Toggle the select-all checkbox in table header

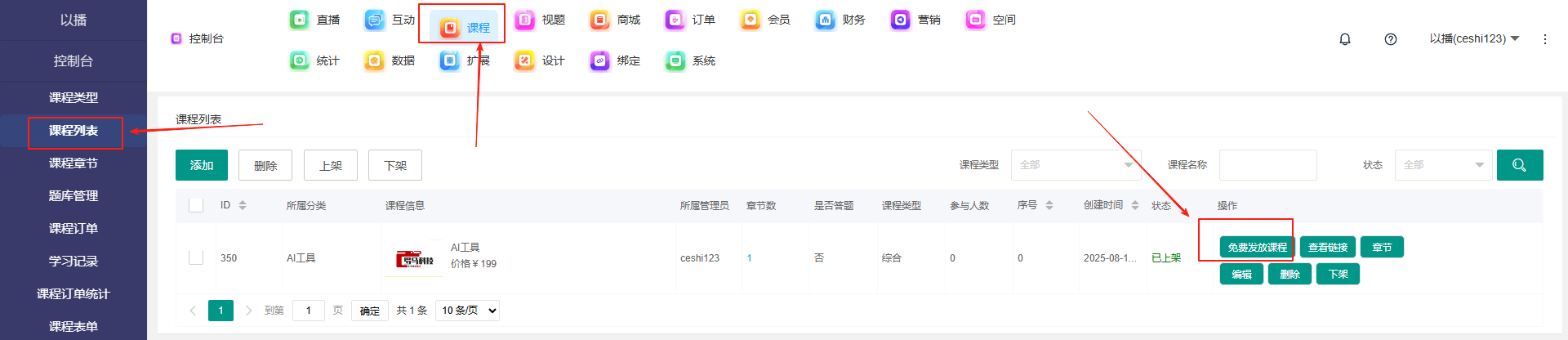click(196, 205)
